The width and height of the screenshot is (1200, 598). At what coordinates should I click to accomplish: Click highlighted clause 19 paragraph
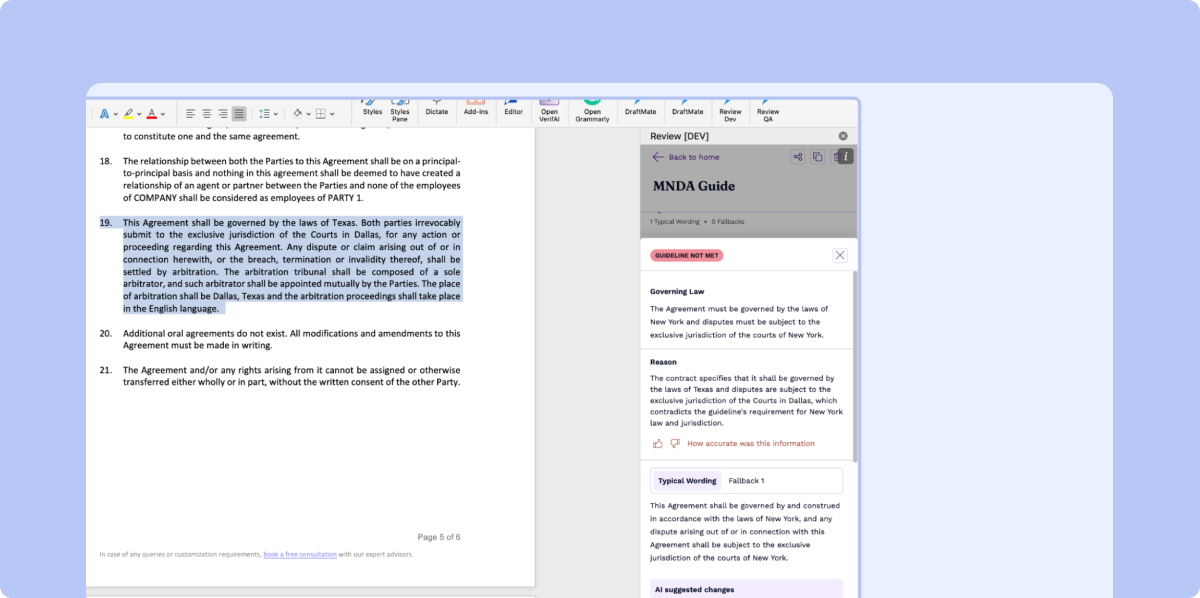click(x=292, y=265)
